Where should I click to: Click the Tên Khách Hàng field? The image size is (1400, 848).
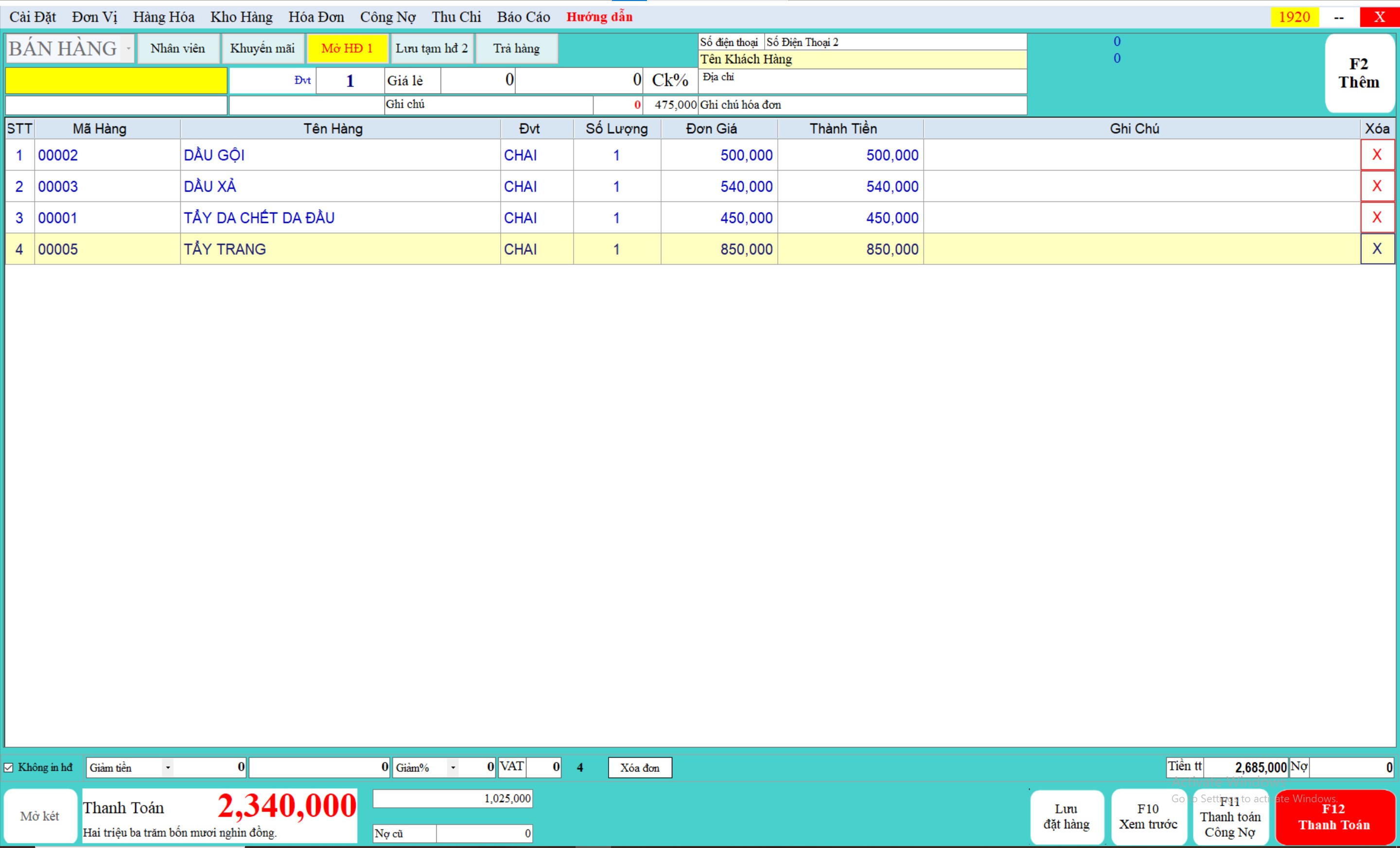click(x=861, y=59)
